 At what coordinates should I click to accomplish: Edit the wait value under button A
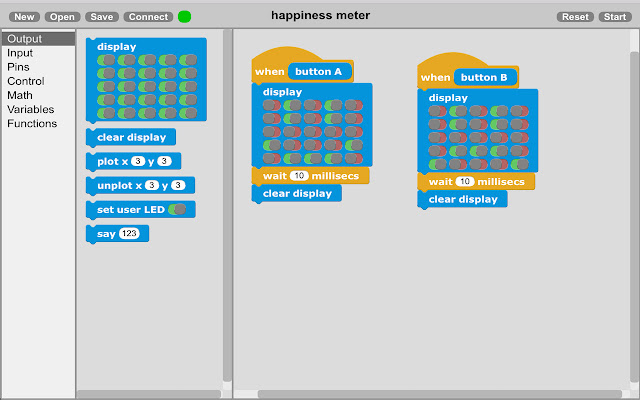(299, 176)
